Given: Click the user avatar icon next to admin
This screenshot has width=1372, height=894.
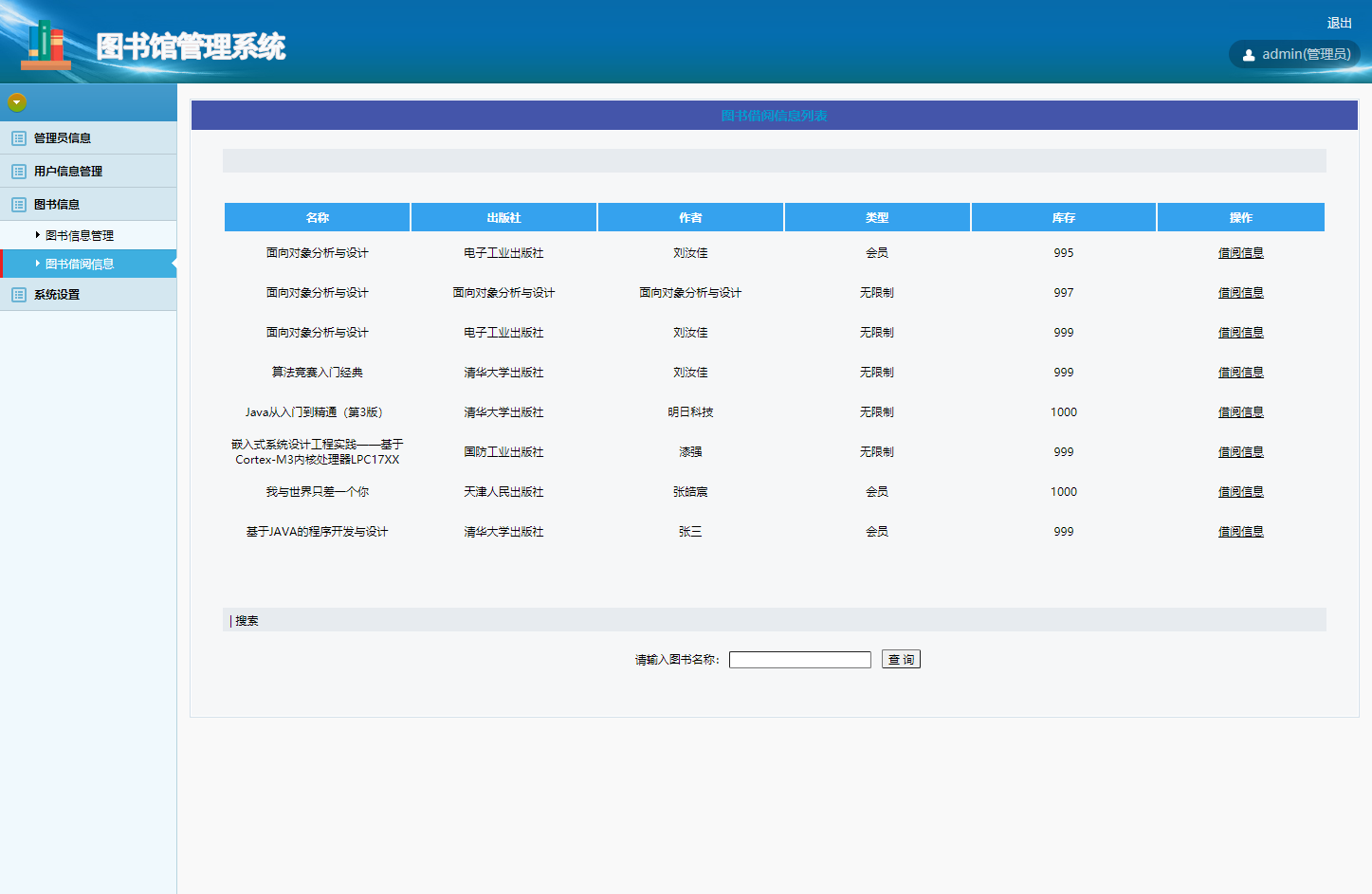Looking at the screenshot, I should click(1249, 55).
